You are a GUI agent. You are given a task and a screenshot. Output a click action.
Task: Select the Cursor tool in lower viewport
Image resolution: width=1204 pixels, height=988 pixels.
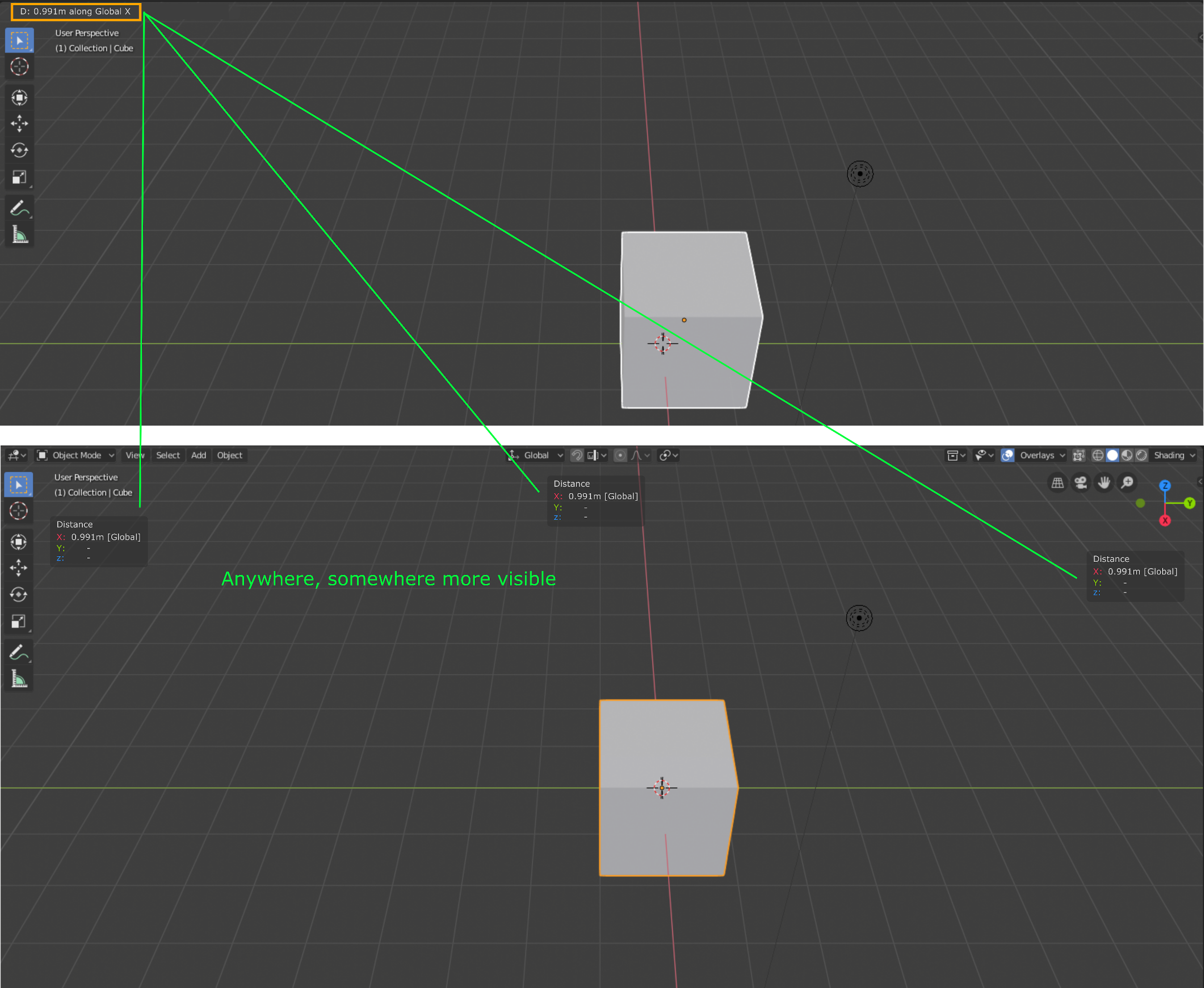click(18, 511)
